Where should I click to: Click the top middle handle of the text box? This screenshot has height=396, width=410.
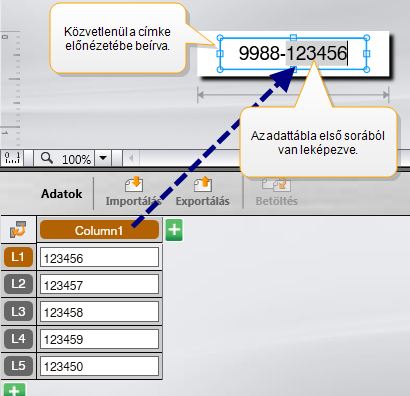point(293,37)
